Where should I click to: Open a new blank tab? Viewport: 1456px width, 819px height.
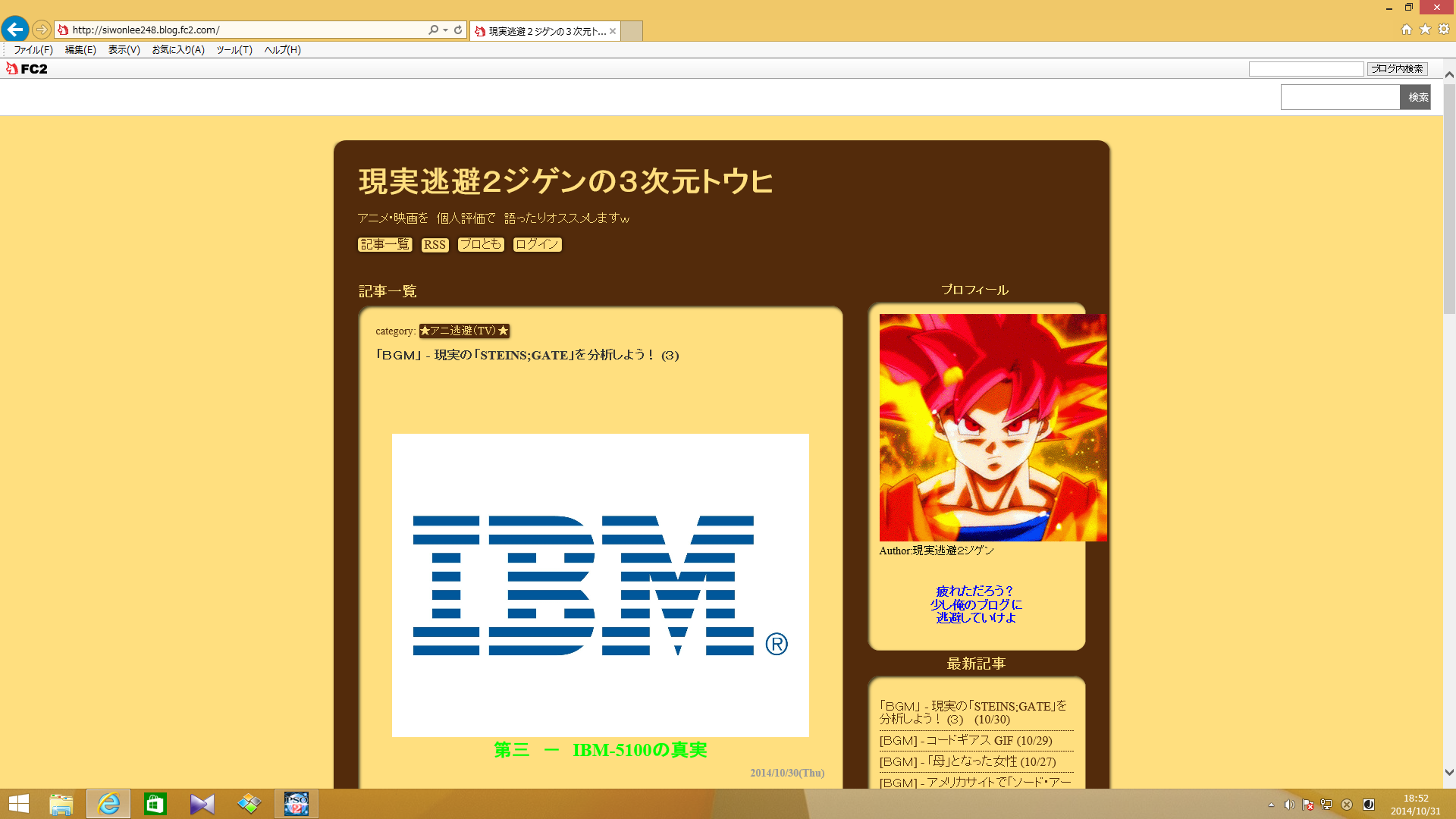click(632, 31)
